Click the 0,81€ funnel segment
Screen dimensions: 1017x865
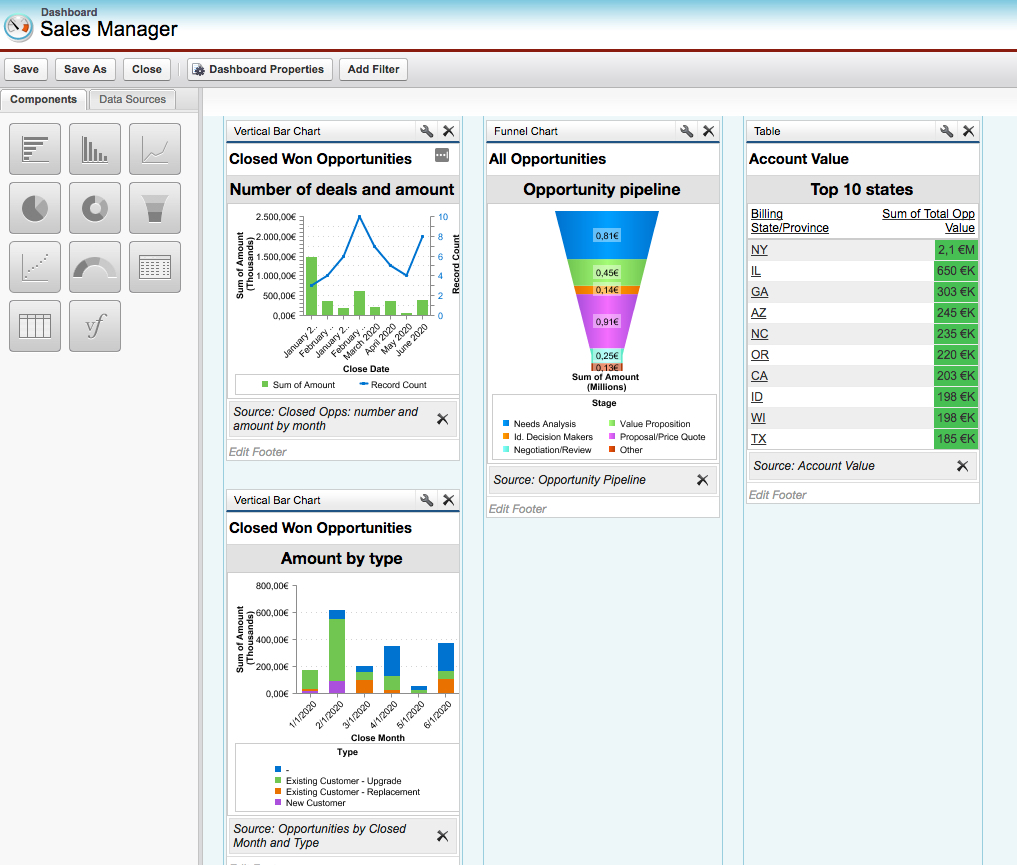click(x=607, y=235)
